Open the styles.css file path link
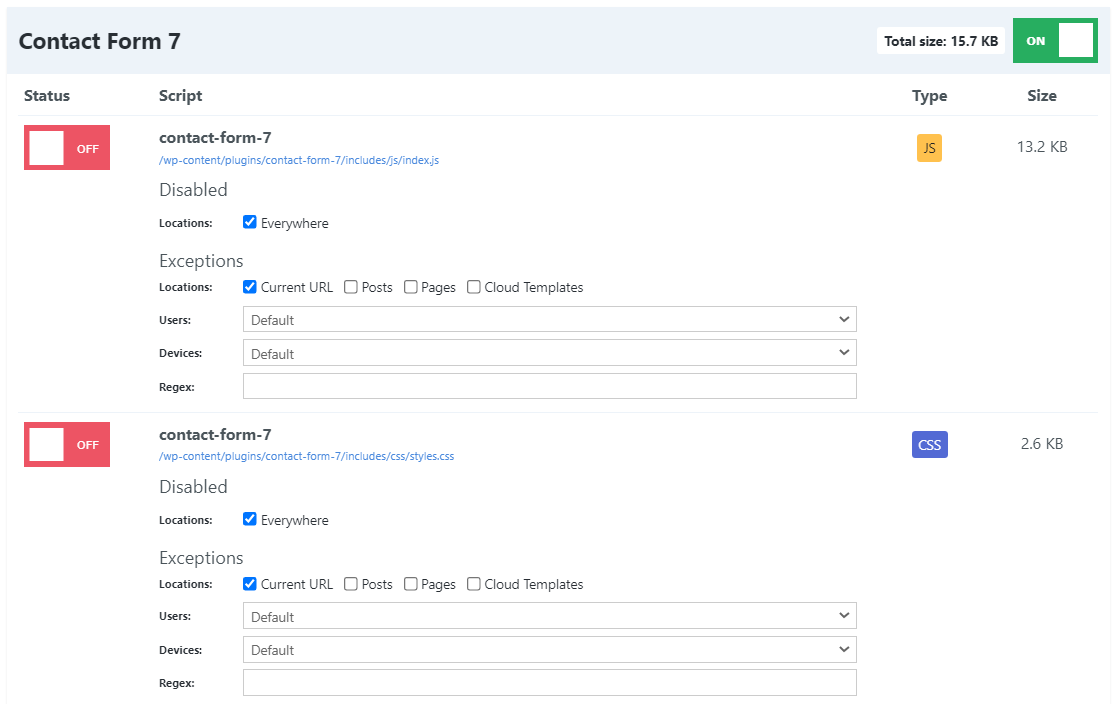 coord(306,455)
